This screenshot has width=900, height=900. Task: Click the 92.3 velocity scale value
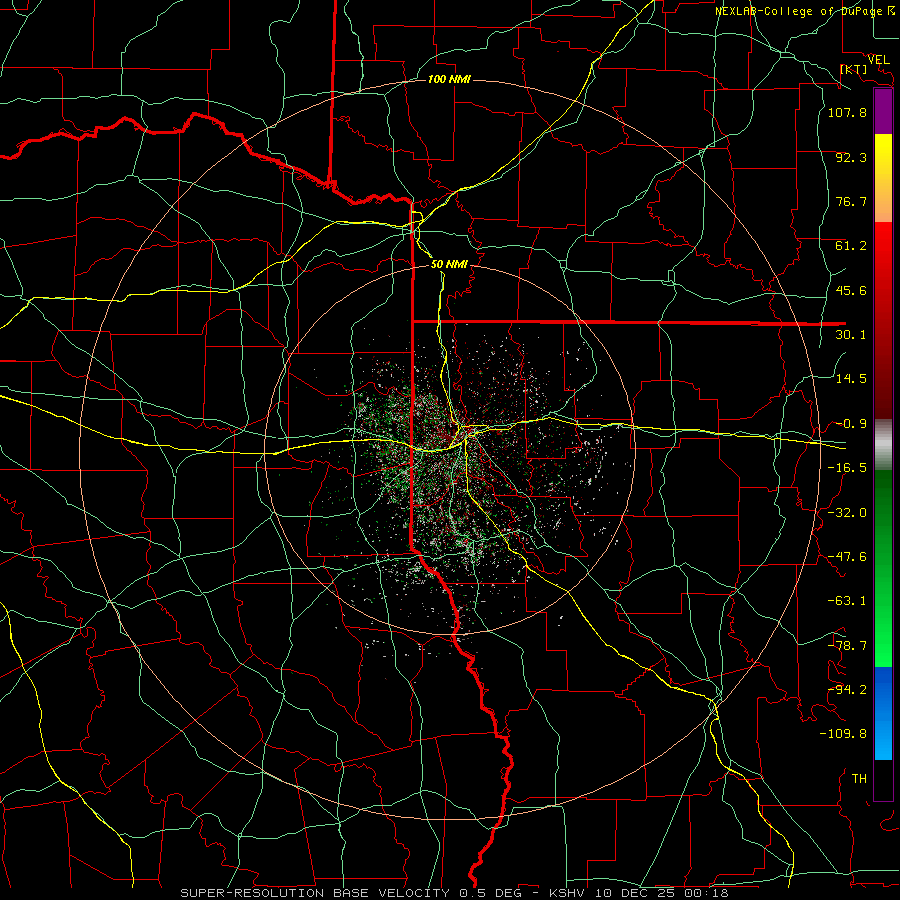(851, 157)
